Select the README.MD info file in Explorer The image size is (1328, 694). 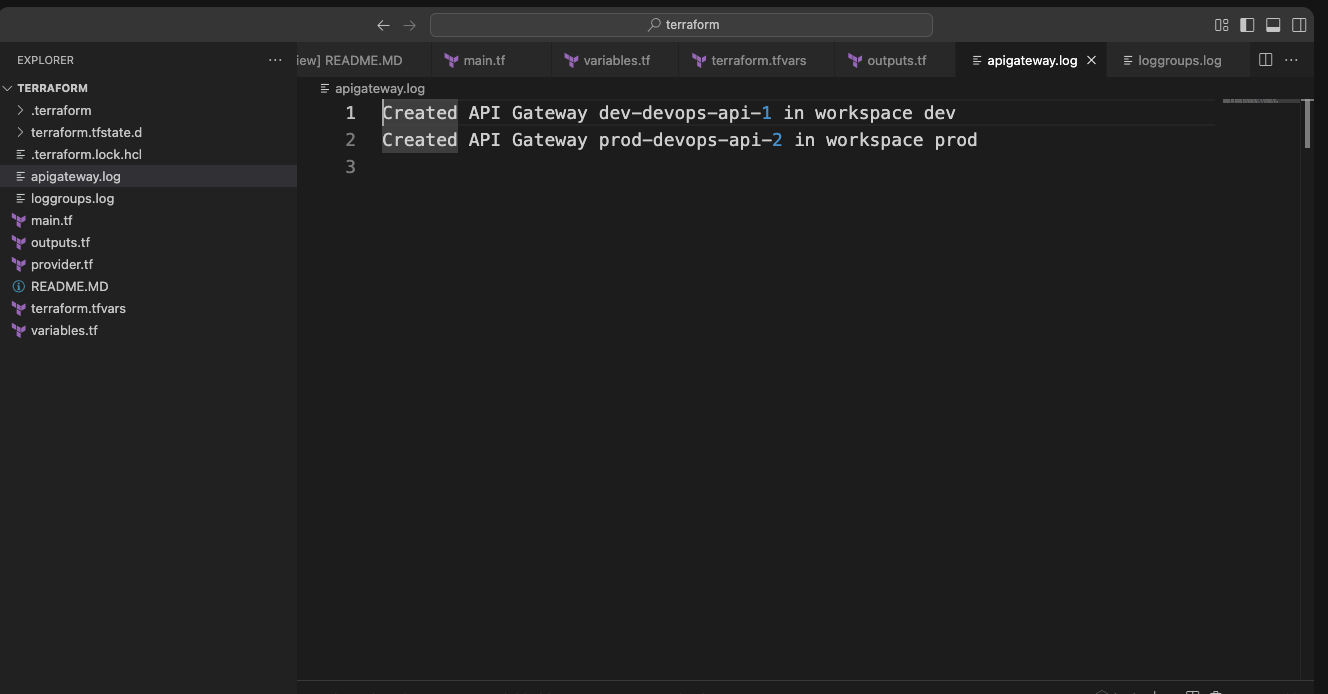(69, 286)
